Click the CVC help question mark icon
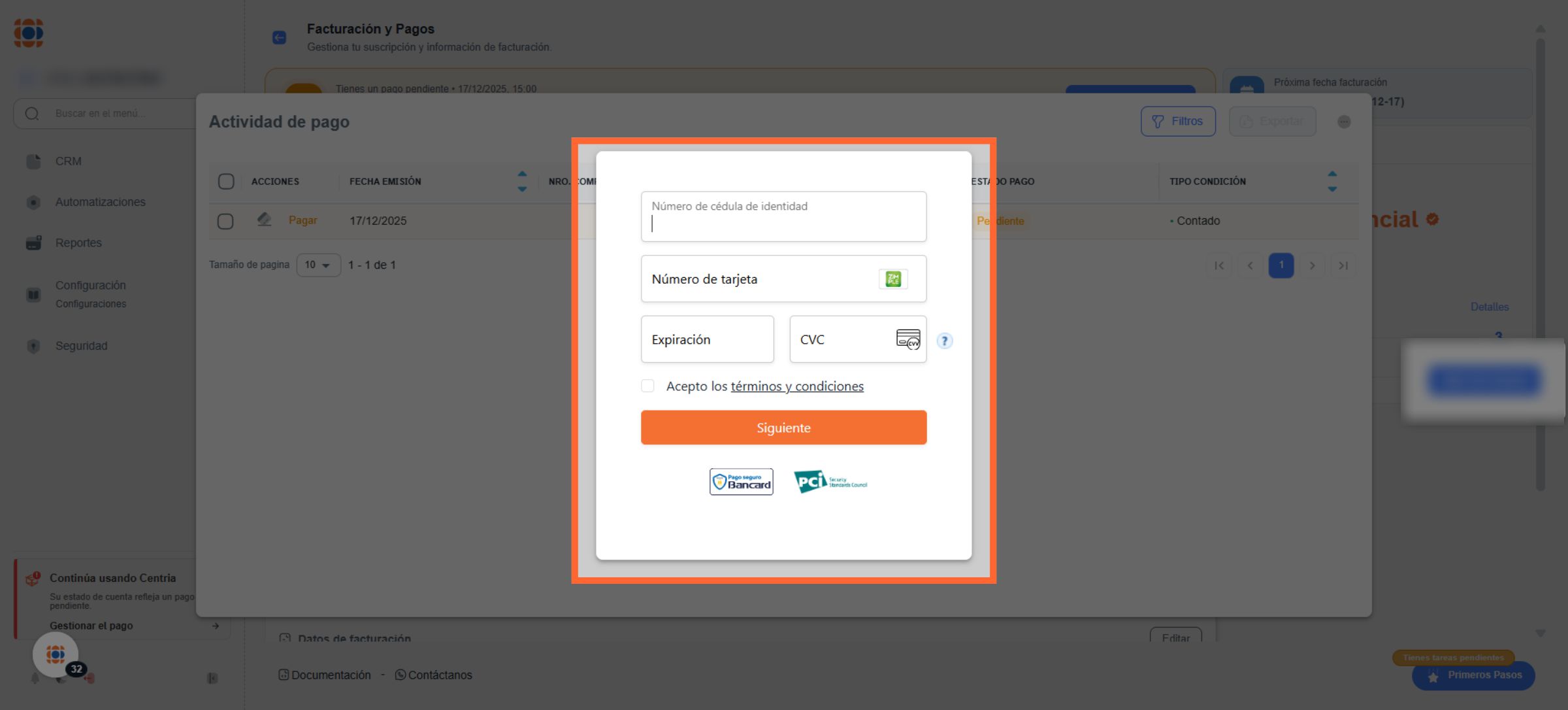Screen dimensions: 1568x710 pyautogui.click(x=944, y=341)
